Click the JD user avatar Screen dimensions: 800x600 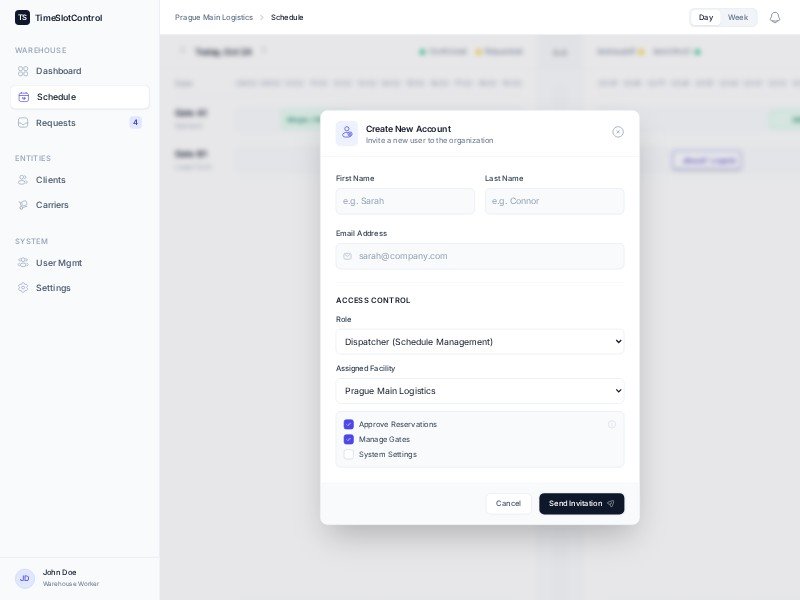pos(25,578)
